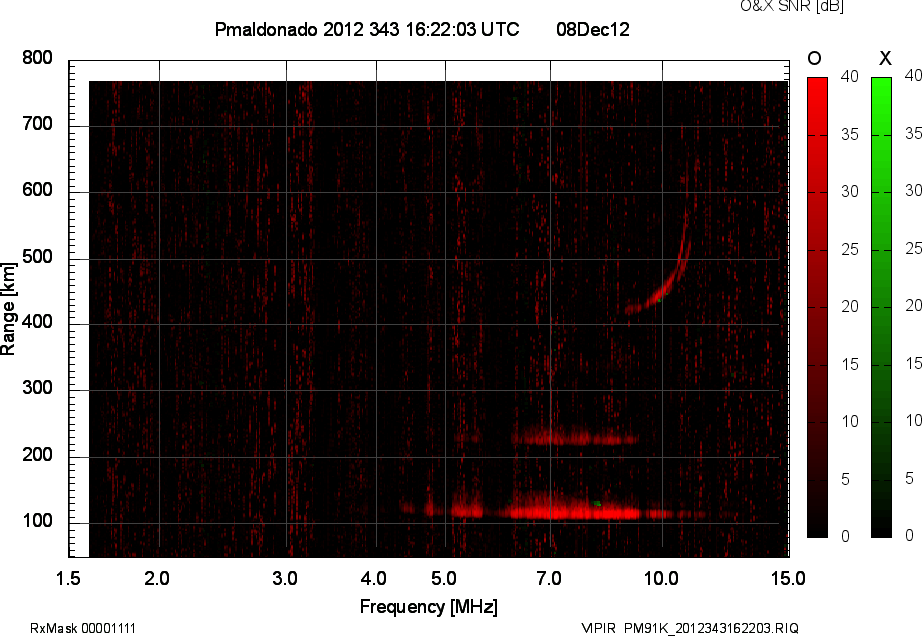Click the 15 label on the O color scale
922x636 pixels.
coord(849,364)
